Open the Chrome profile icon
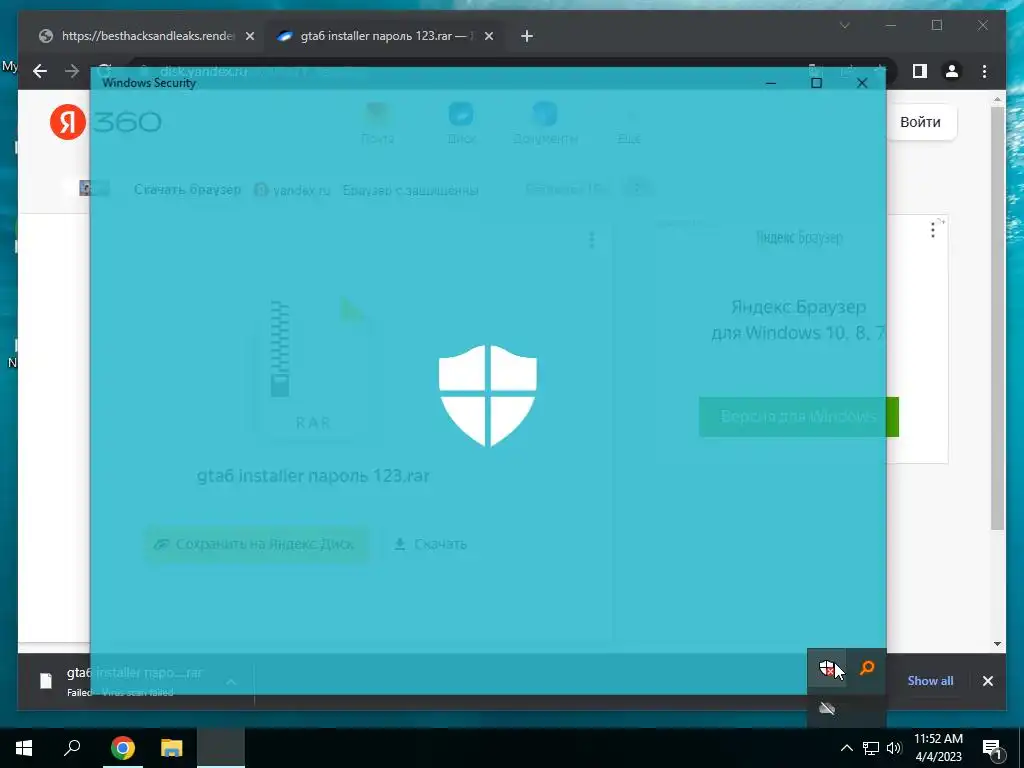 [x=952, y=71]
